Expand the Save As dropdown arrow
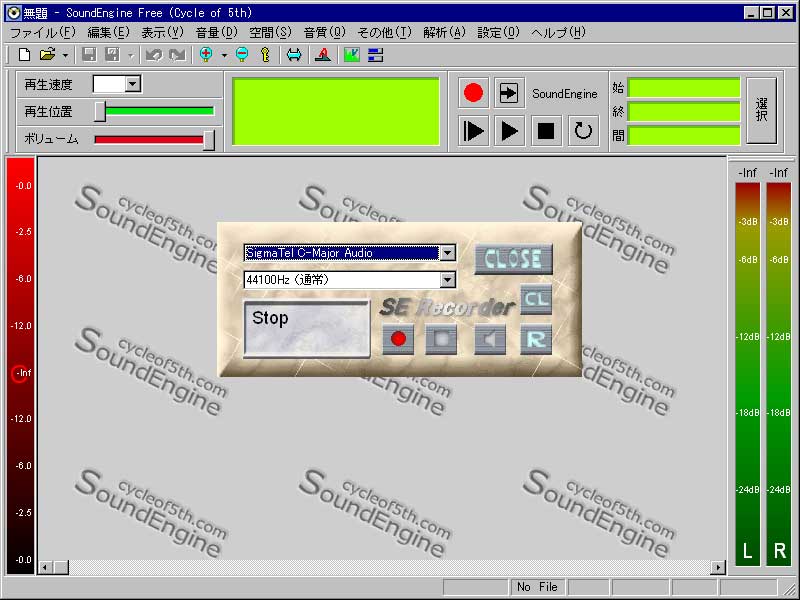The image size is (800, 600). 131,55
